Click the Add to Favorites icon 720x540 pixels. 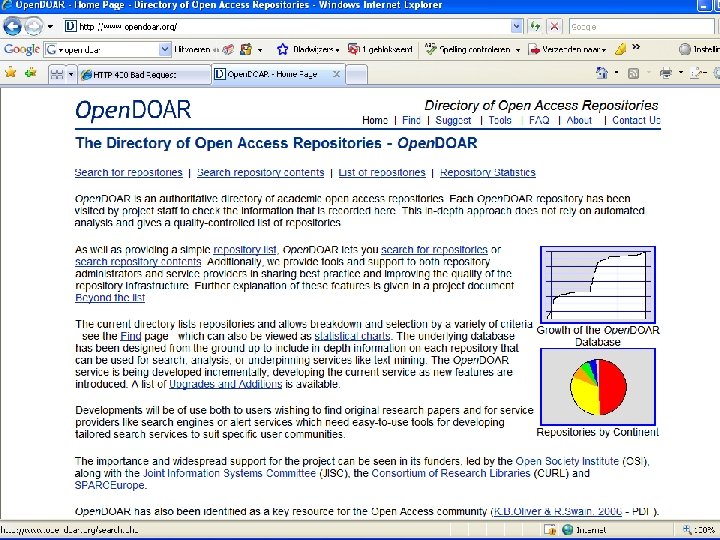pos(30,73)
